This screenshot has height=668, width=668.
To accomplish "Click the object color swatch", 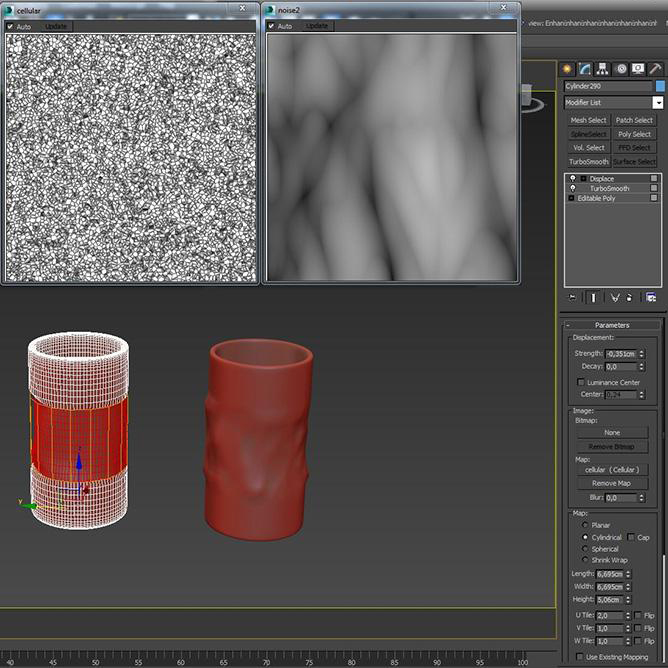I will click(x=660, y=86).
